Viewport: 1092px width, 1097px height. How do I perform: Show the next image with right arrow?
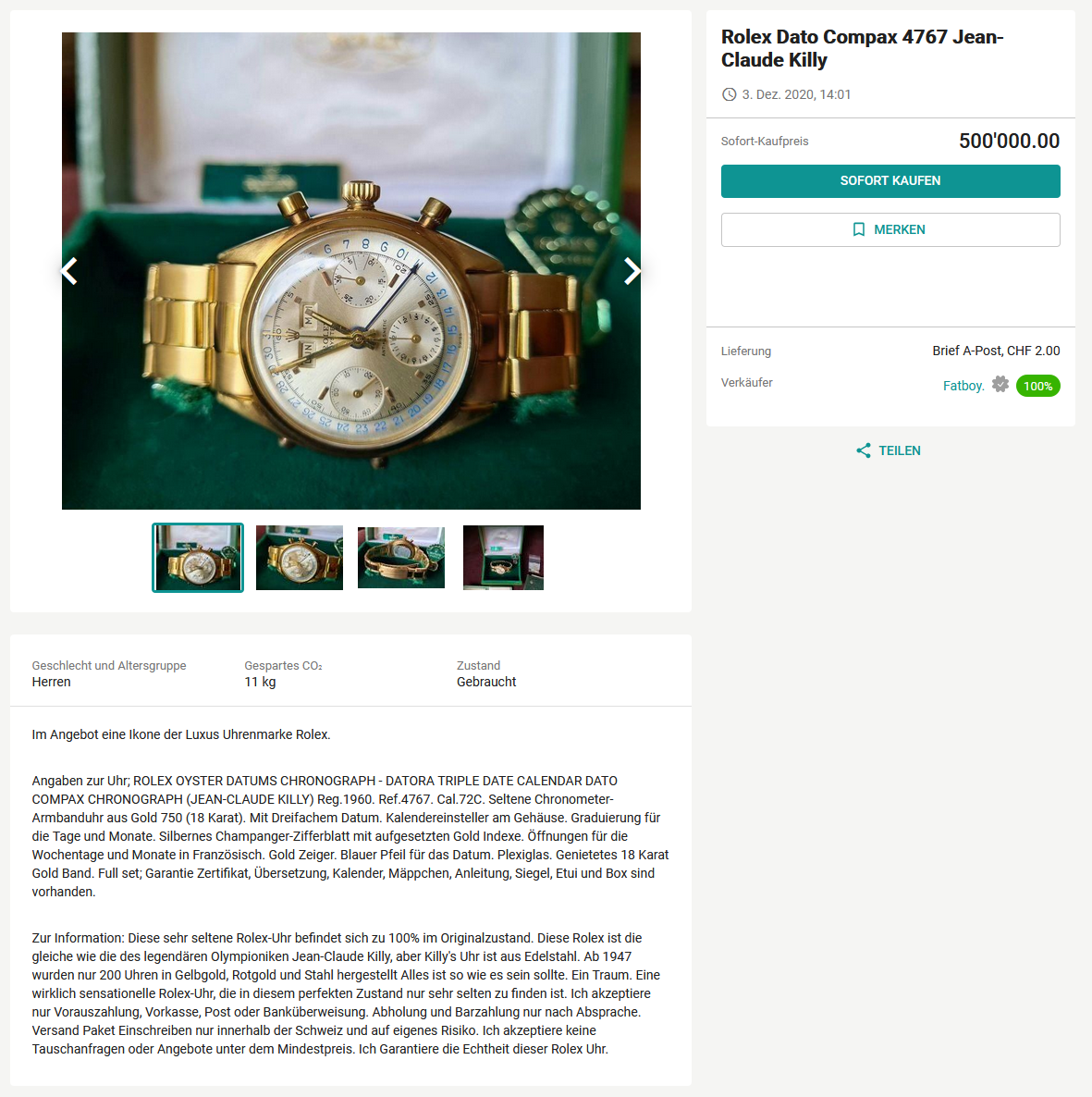coord(632,271)
